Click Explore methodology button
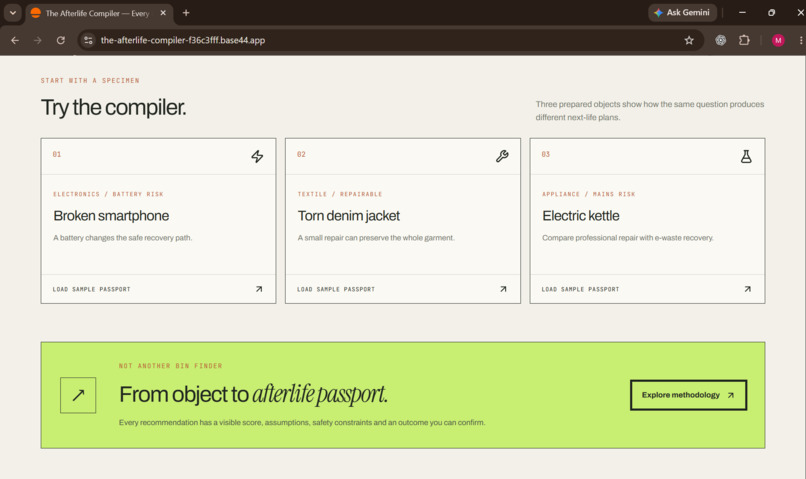Screen dimensions: 806x479 (x=688, y=395)
